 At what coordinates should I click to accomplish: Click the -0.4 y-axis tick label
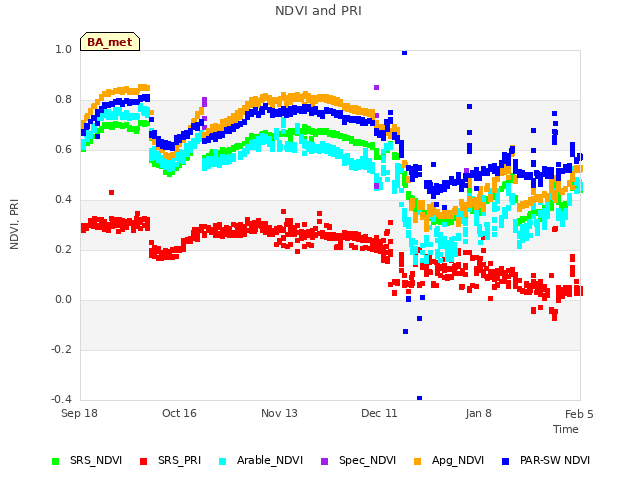[61, 399]
